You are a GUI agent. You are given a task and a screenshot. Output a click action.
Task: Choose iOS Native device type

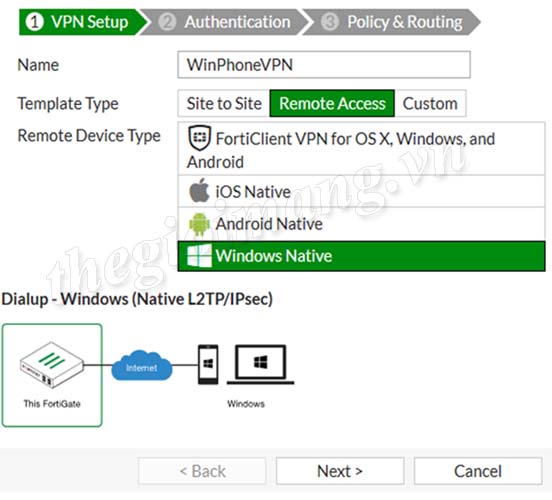[361, 191]
